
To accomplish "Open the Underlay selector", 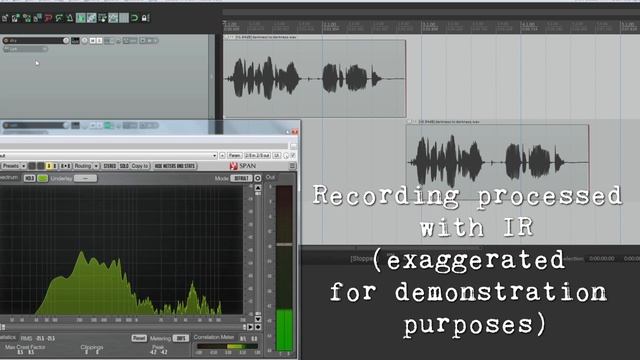I will point(85,178).
